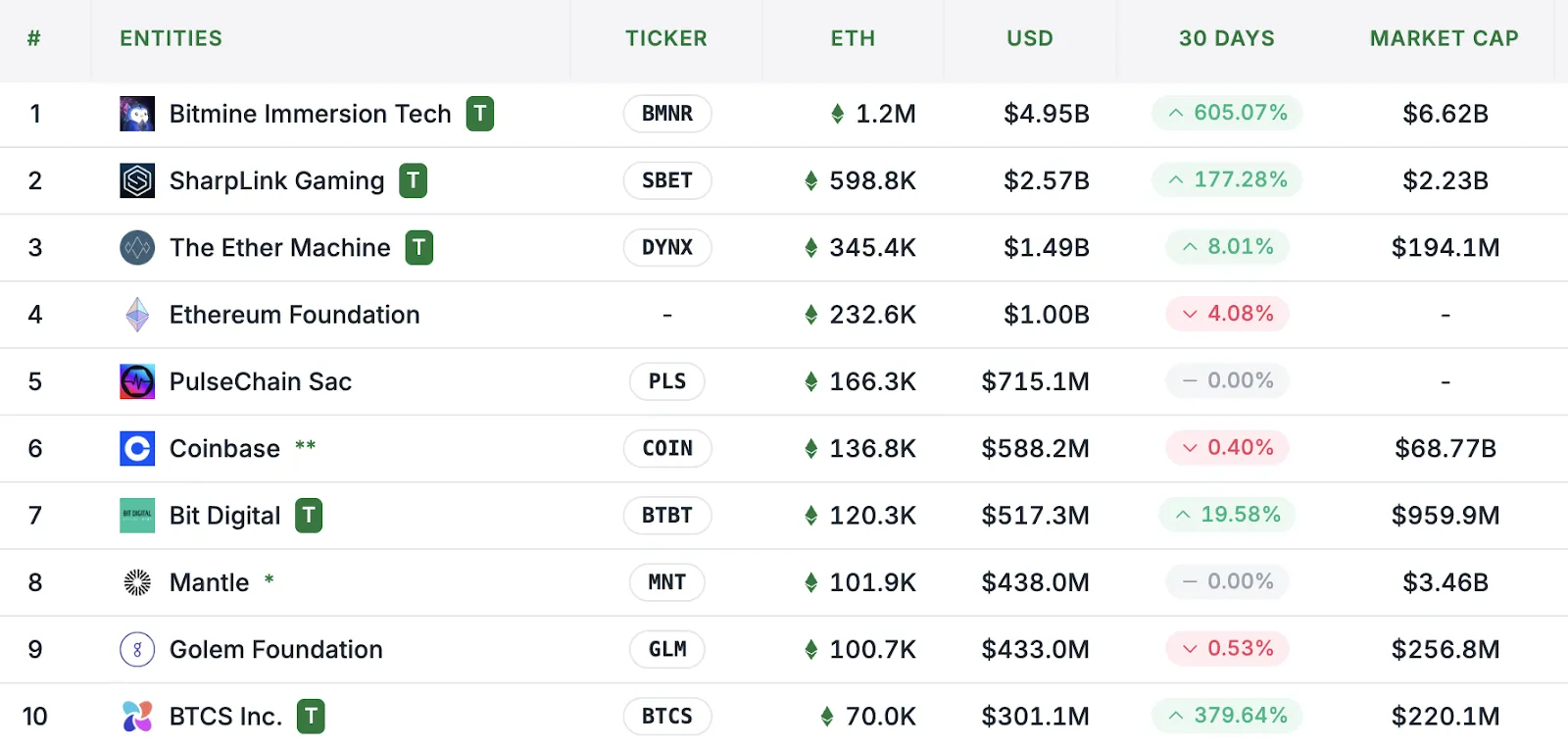This screenshot has width=1568, height=749.
Task: Click the green T badge beside Bit Digital
Action: 309,516
